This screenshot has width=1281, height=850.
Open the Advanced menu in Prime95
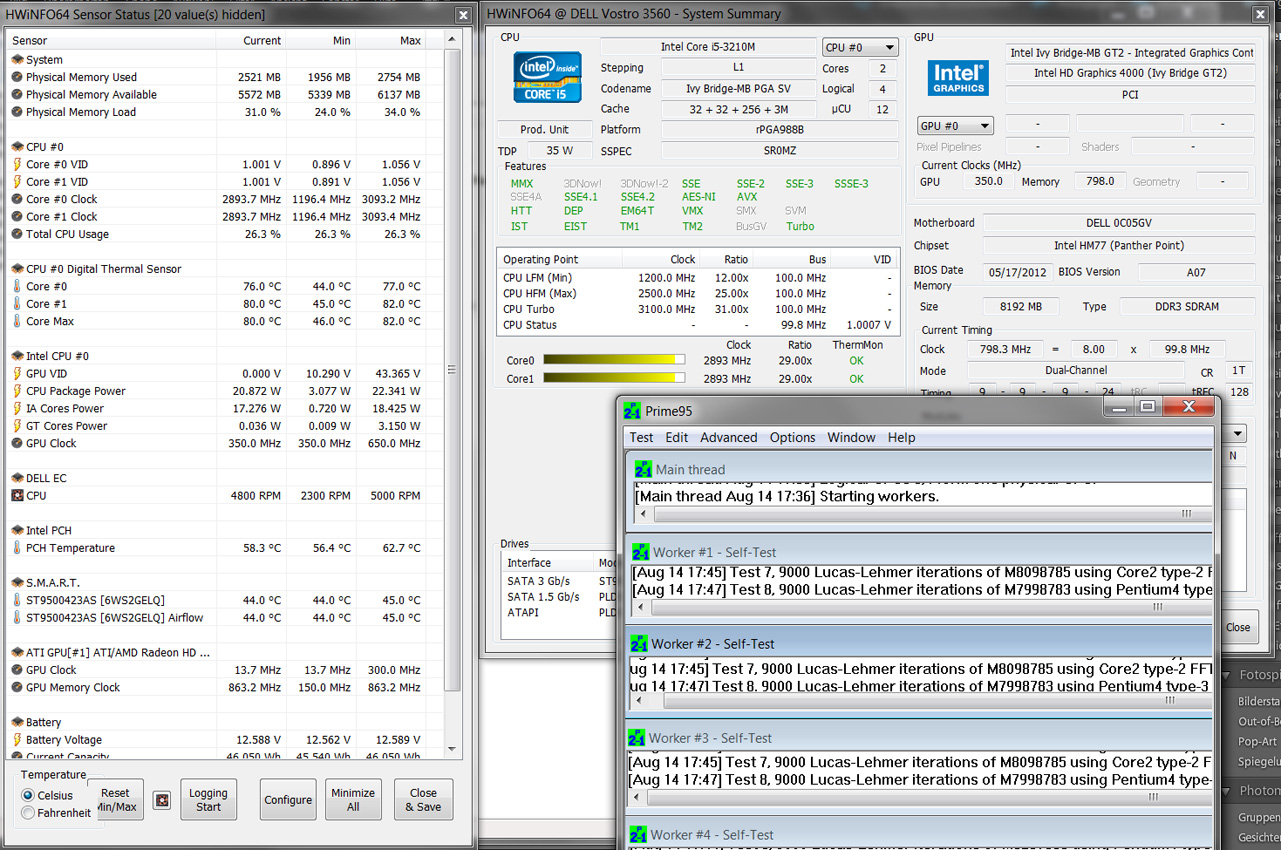[729, 437]
